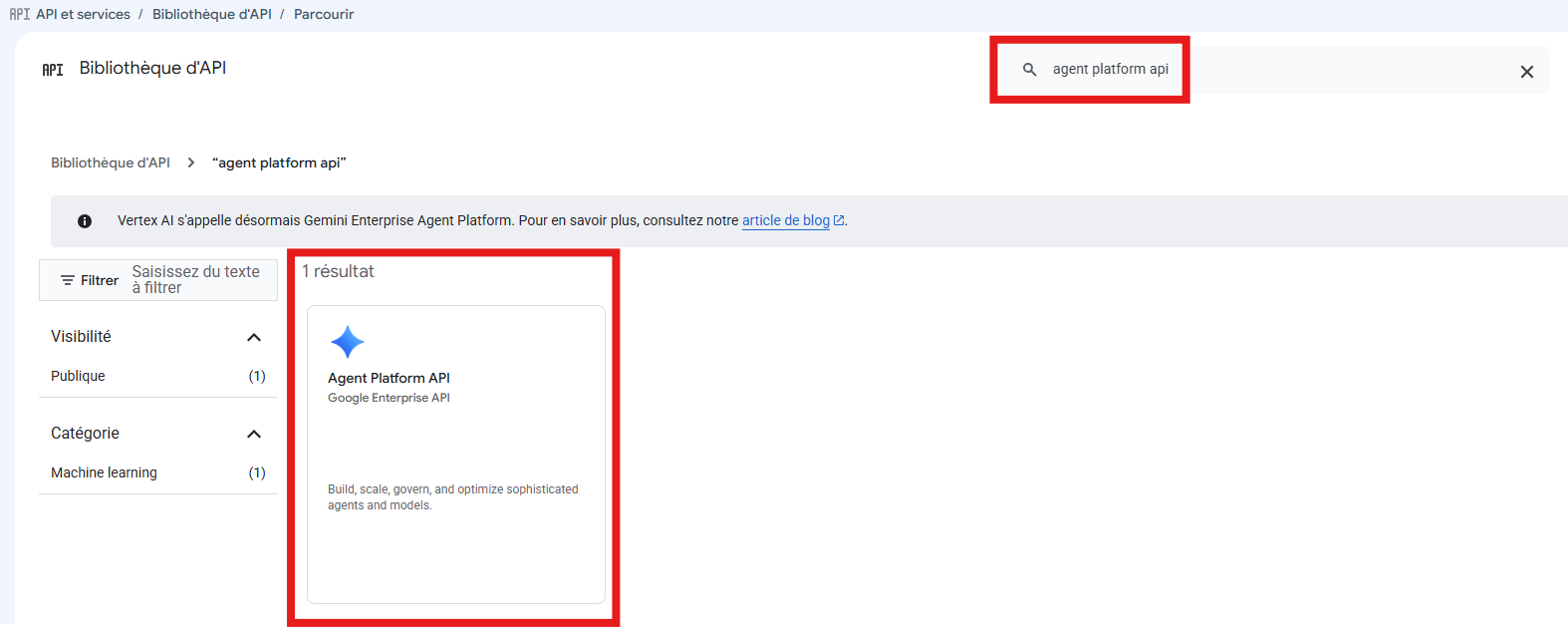This screenshot has width=1568, height=628.
Task: Click the (1) count next to Publique
Action: (257, 376)
